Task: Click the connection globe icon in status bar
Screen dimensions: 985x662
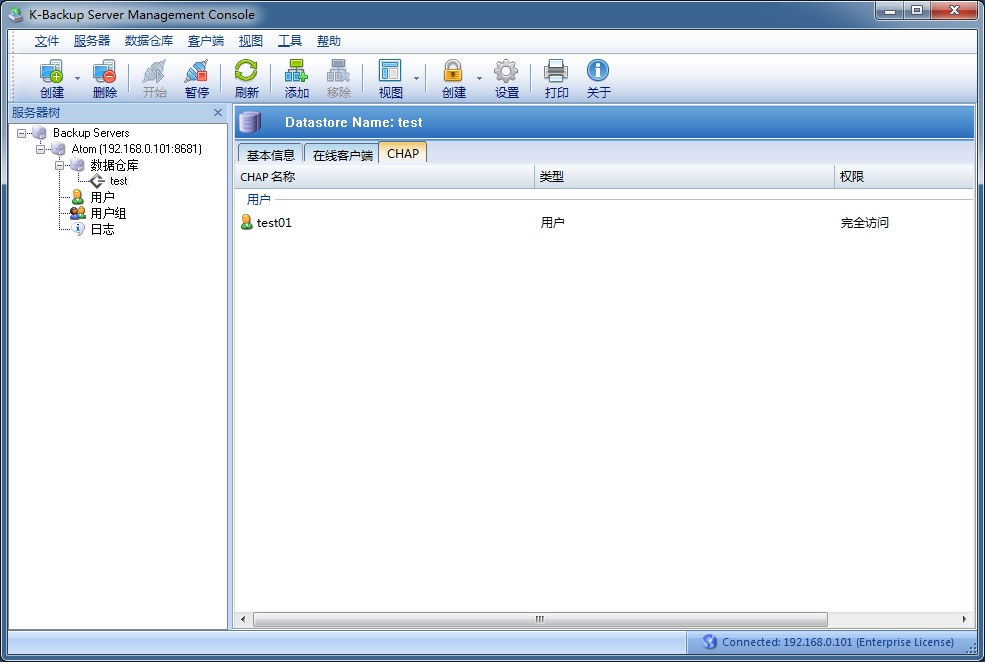Action: (x=709, y=642)
